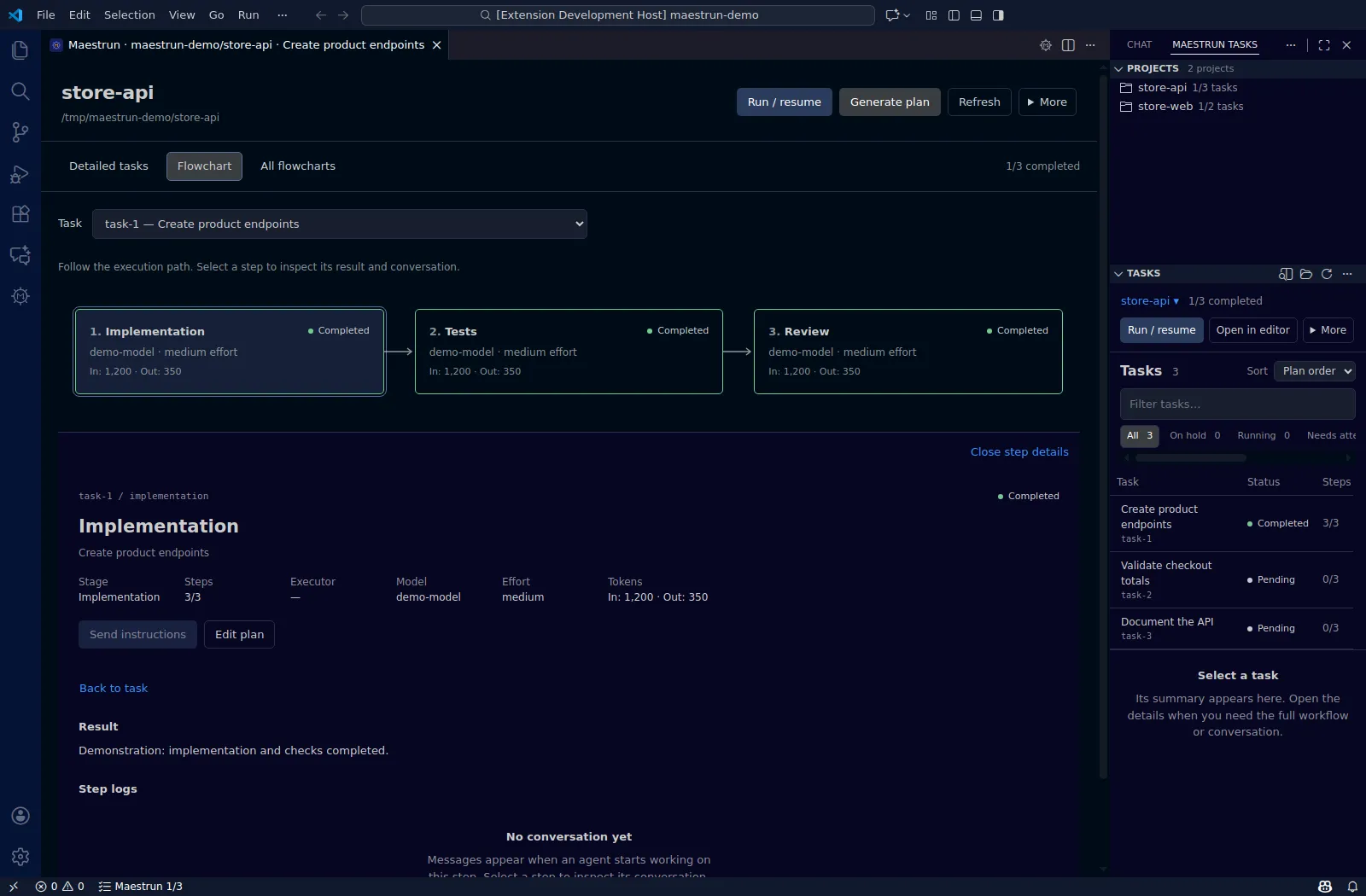
Task: Open the Copilot status icon in status bar
Action: click(1325, 887)
